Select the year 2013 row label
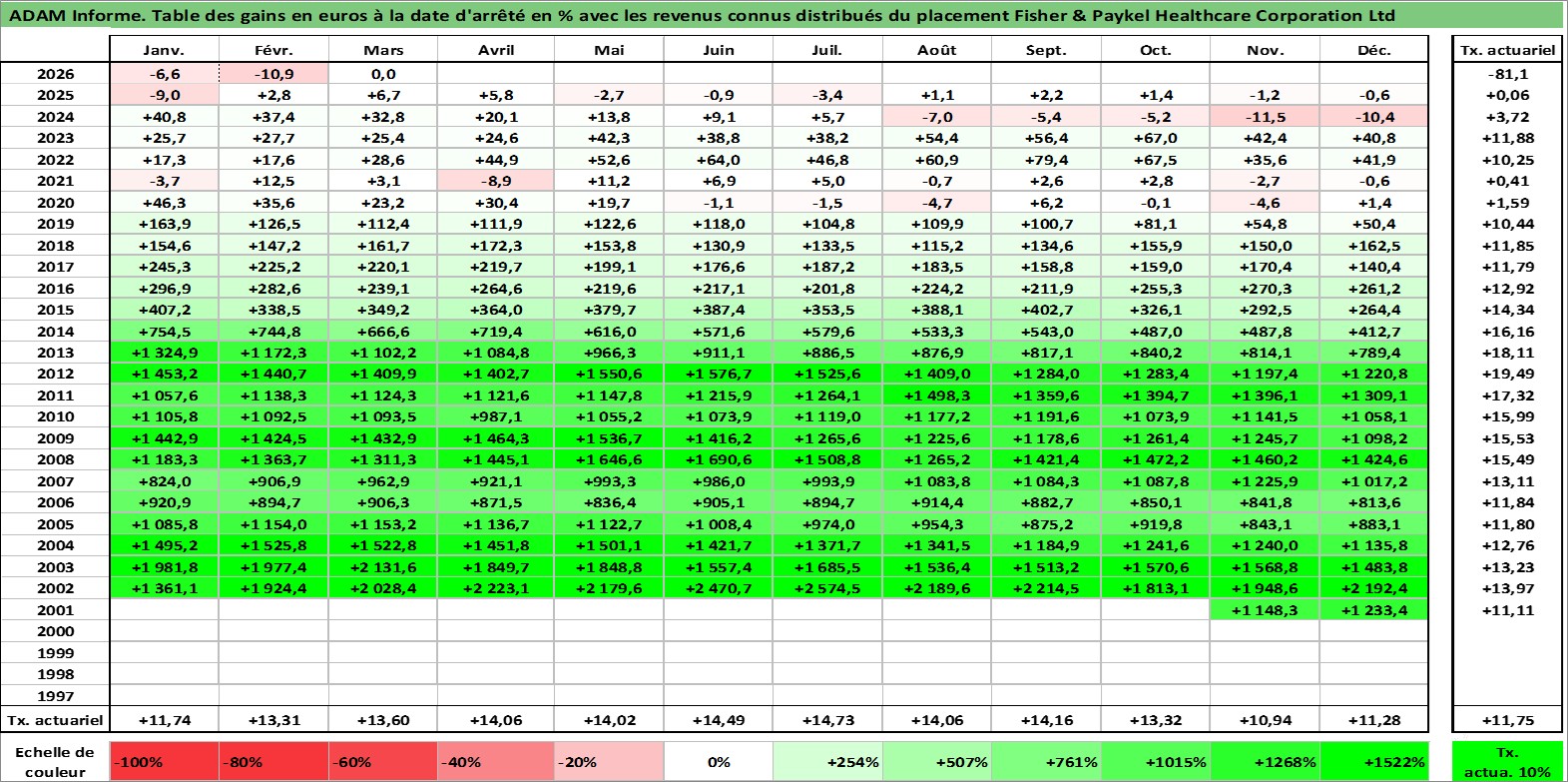This screenshot has width=1568, height=782. click(55, 353)
